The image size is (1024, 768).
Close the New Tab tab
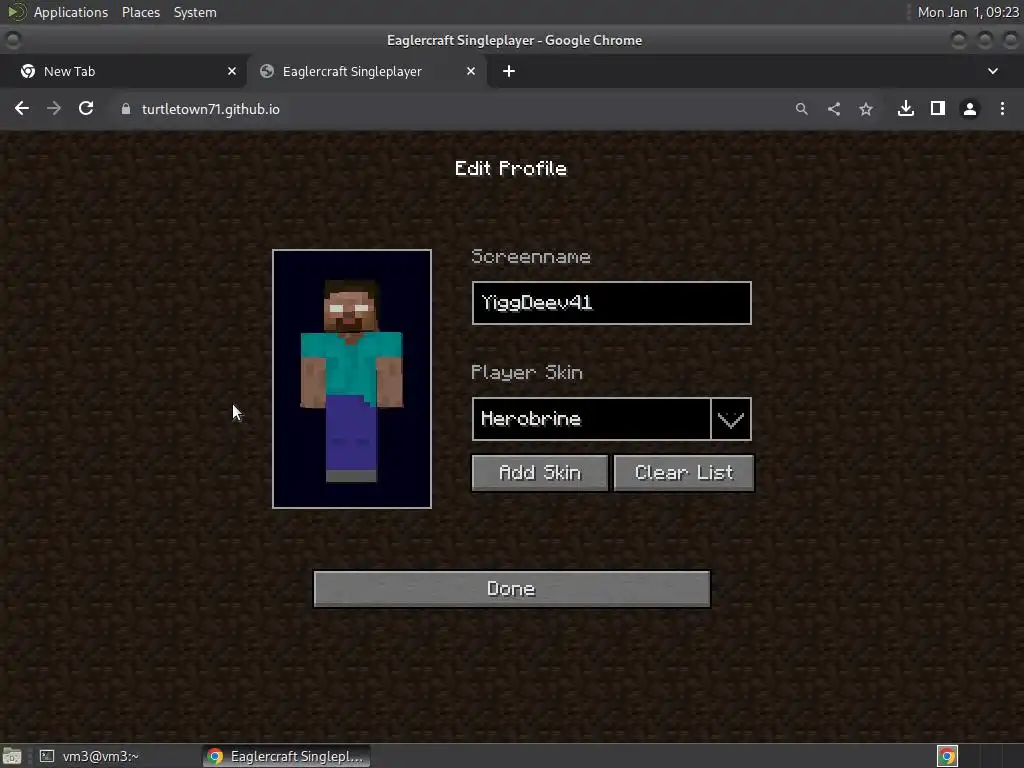232,71
